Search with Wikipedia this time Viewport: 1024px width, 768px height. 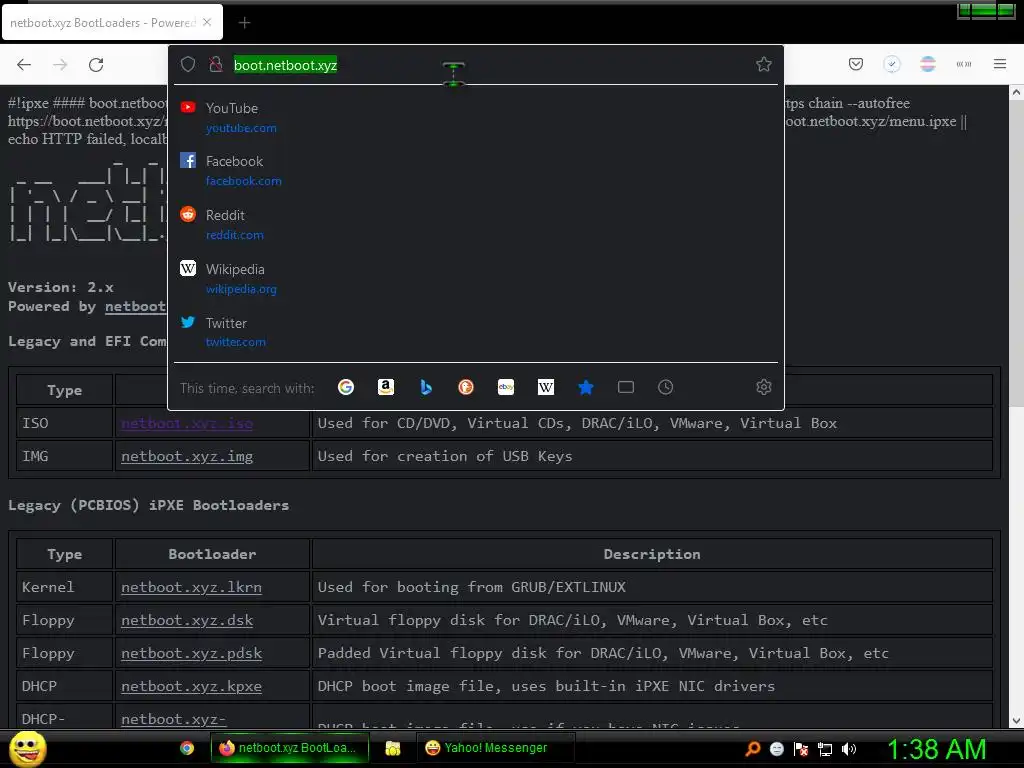545,387
